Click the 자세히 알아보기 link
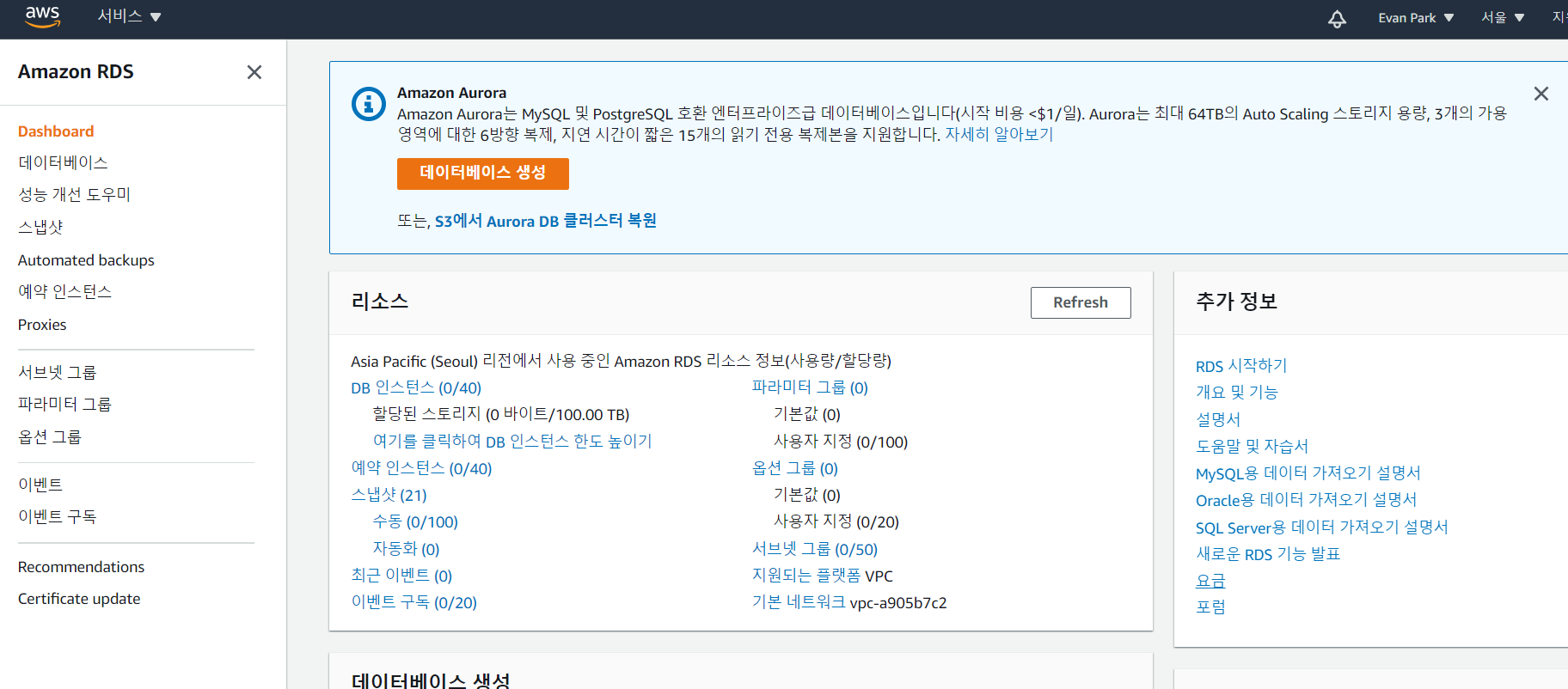 click(999, 135)
